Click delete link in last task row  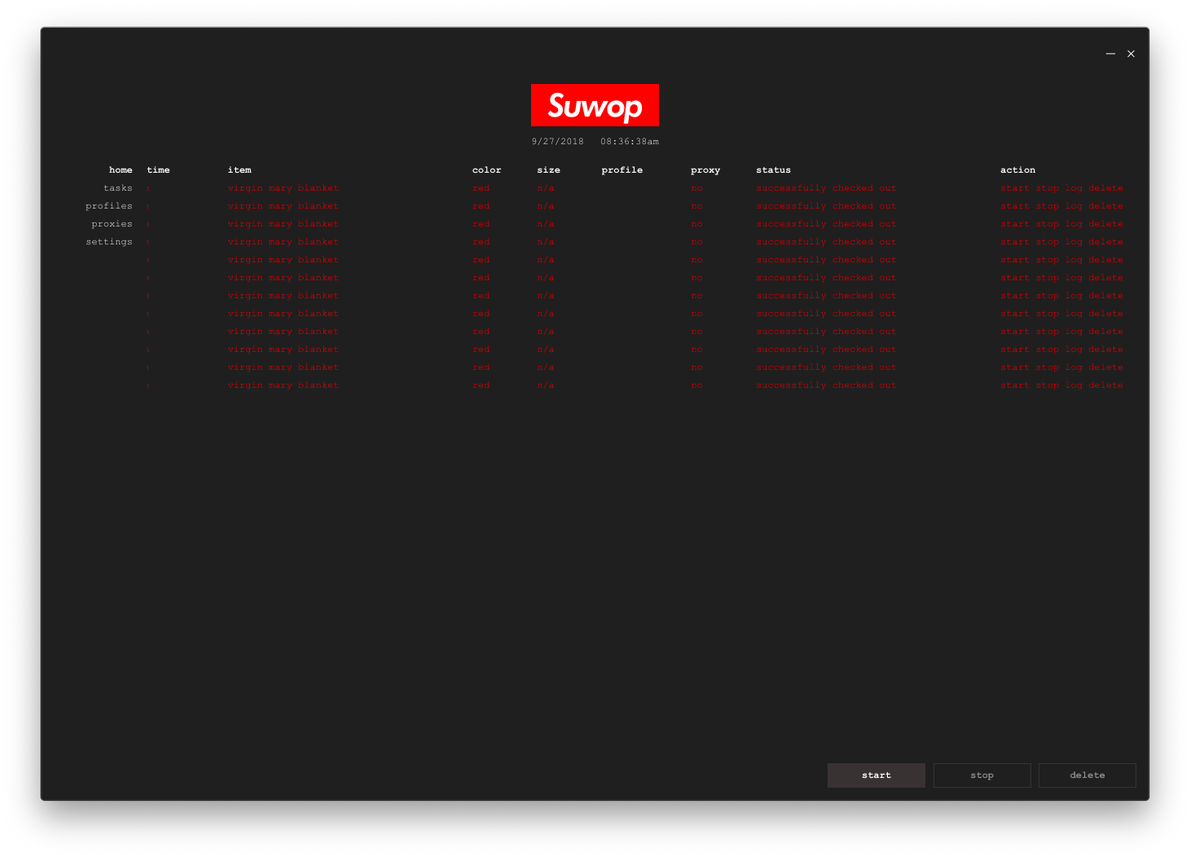click(x=1105, y=385)
